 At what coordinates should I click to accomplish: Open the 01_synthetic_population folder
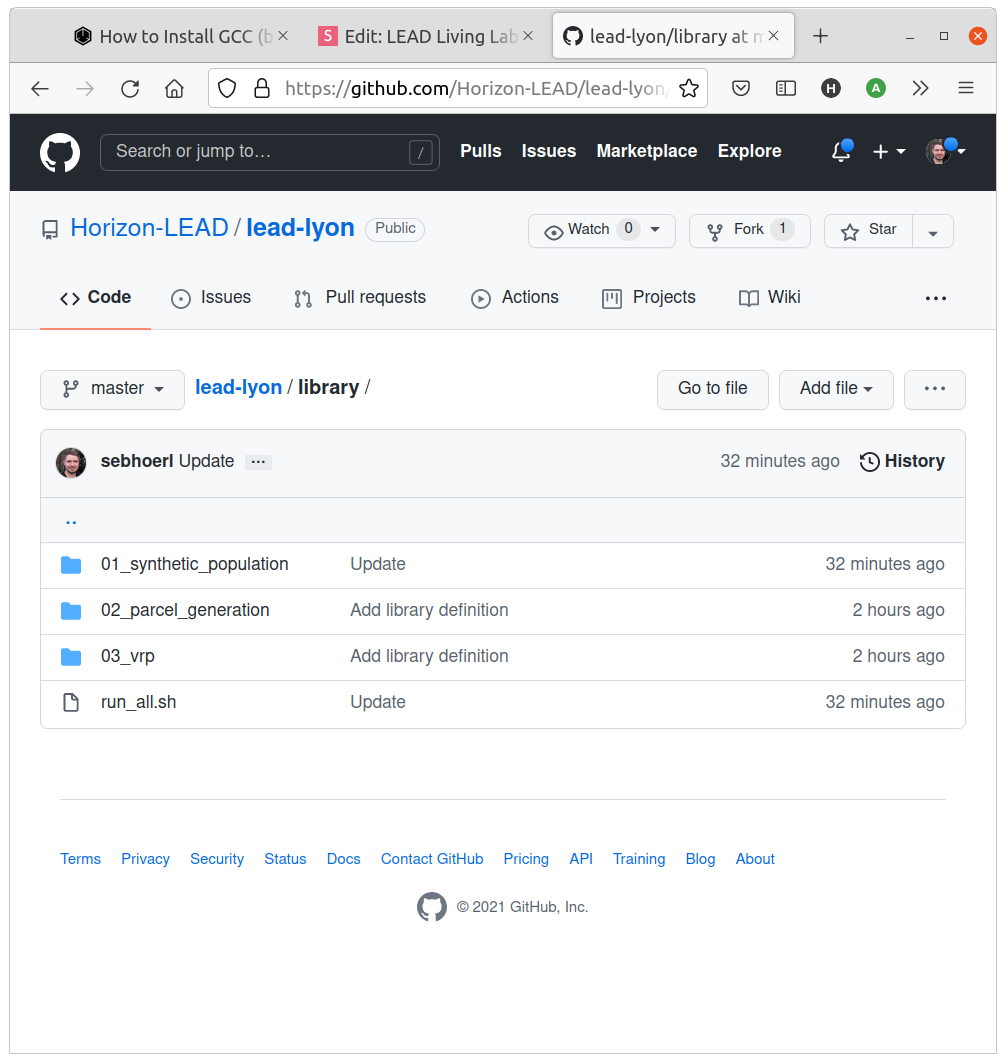pyautogui.click(x=195, y=564)
